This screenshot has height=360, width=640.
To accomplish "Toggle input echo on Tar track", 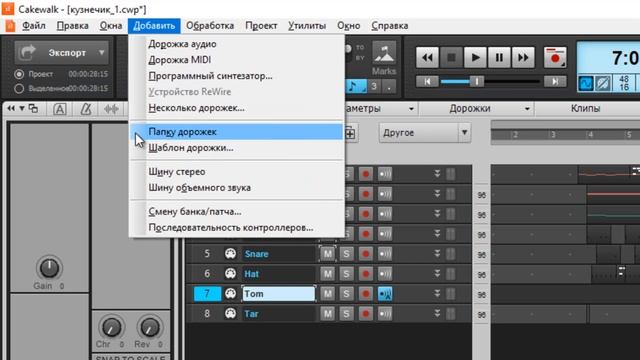I will click(x=385, y=314).
